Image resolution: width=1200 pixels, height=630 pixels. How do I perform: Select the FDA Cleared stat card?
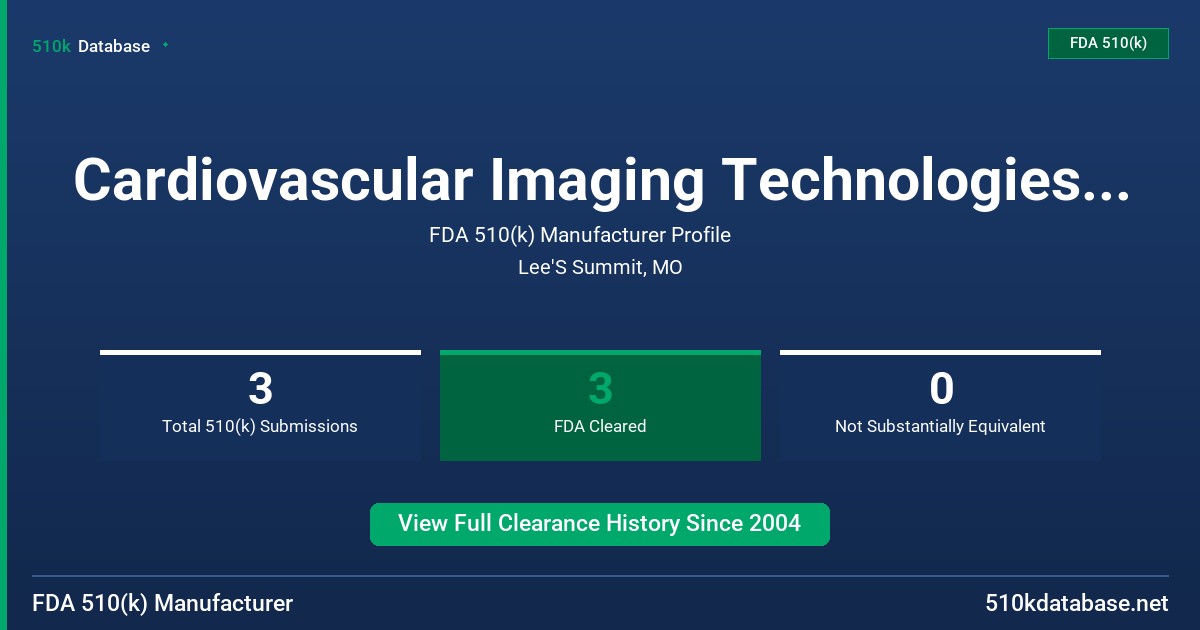click(x=600, y=405)
